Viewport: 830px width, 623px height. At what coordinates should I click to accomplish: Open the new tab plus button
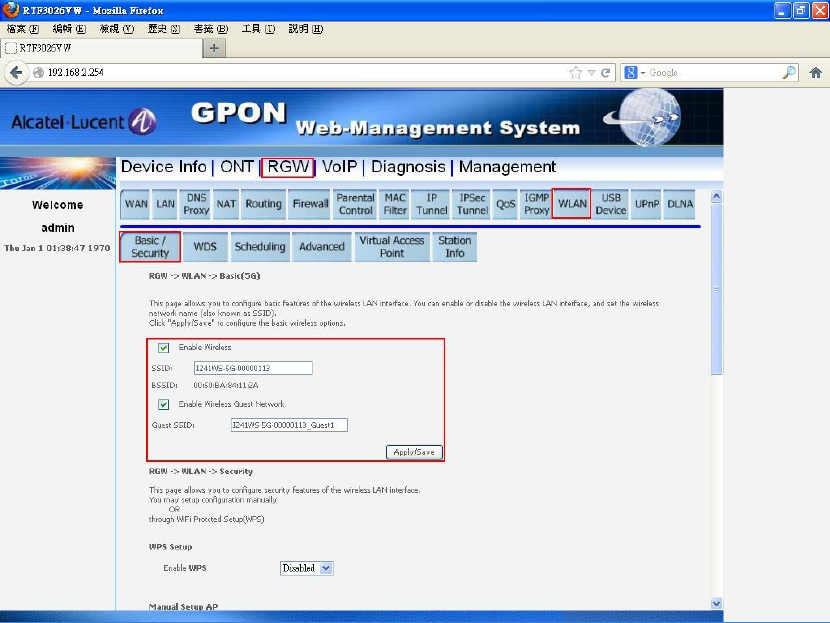[x=214, y=48]
